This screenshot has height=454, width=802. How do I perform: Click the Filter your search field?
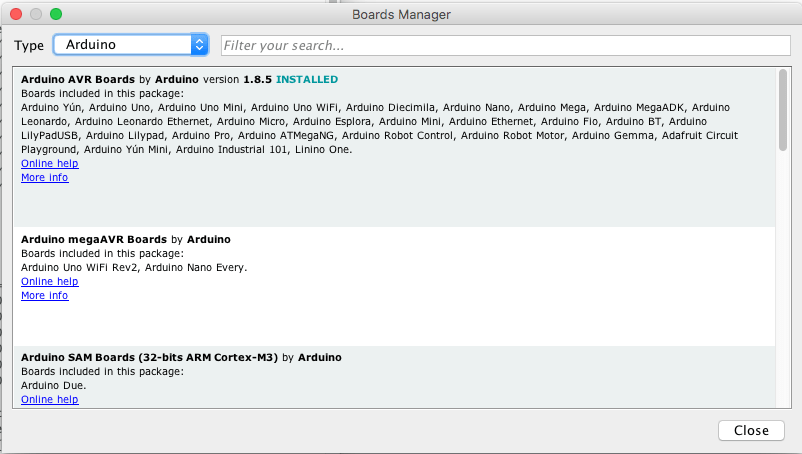coord(506,46)
